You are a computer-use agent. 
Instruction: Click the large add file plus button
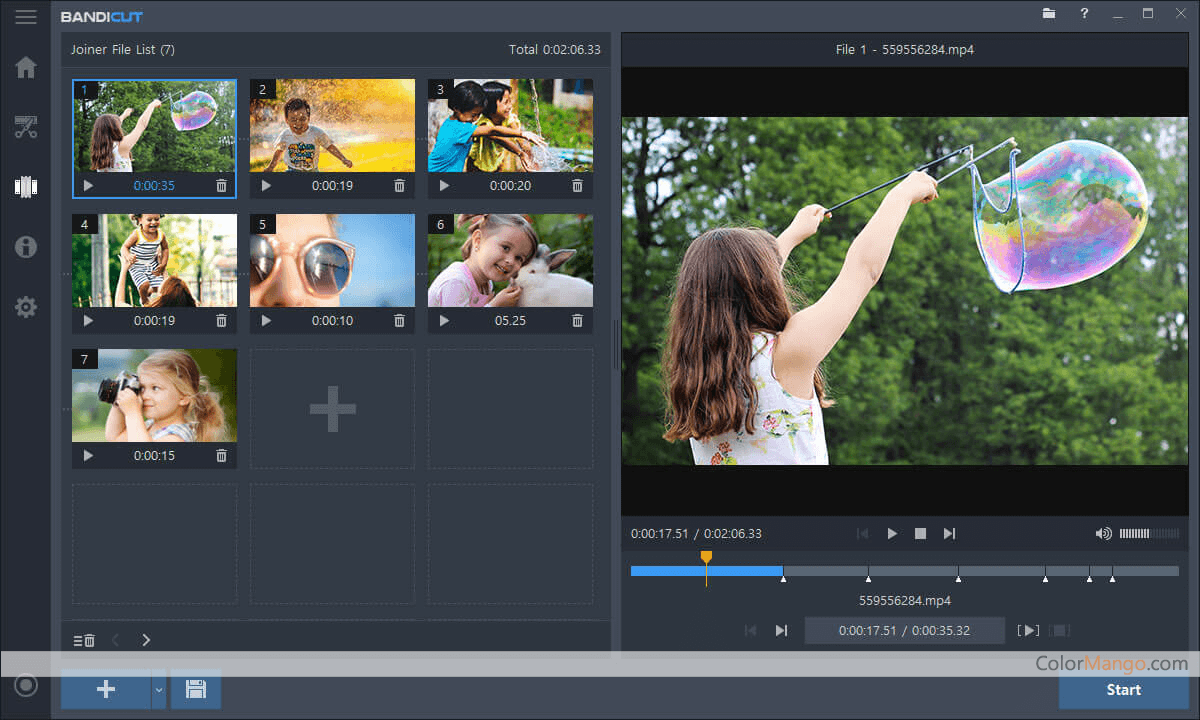(105, 689)
